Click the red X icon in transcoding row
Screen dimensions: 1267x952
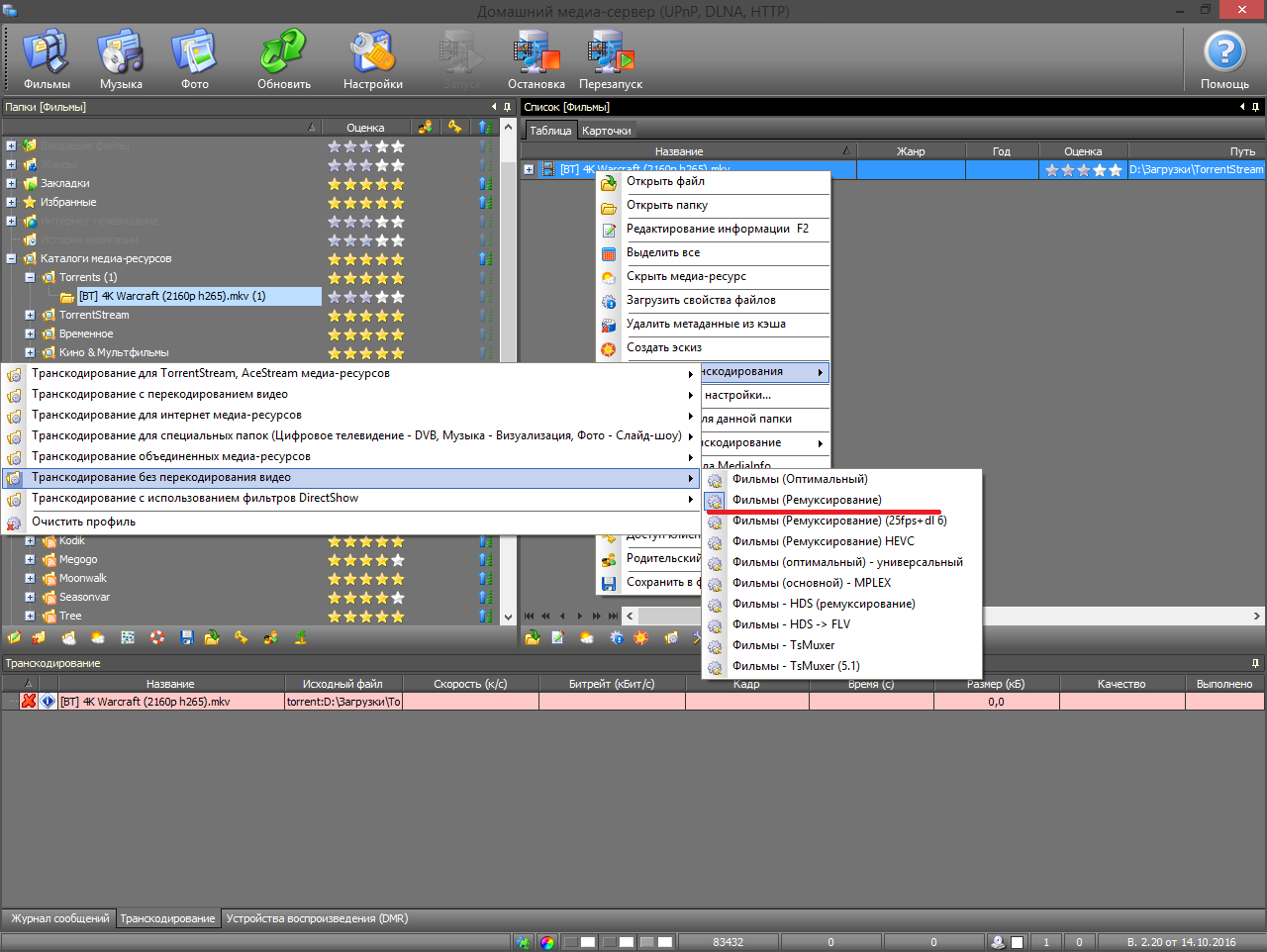29,702
